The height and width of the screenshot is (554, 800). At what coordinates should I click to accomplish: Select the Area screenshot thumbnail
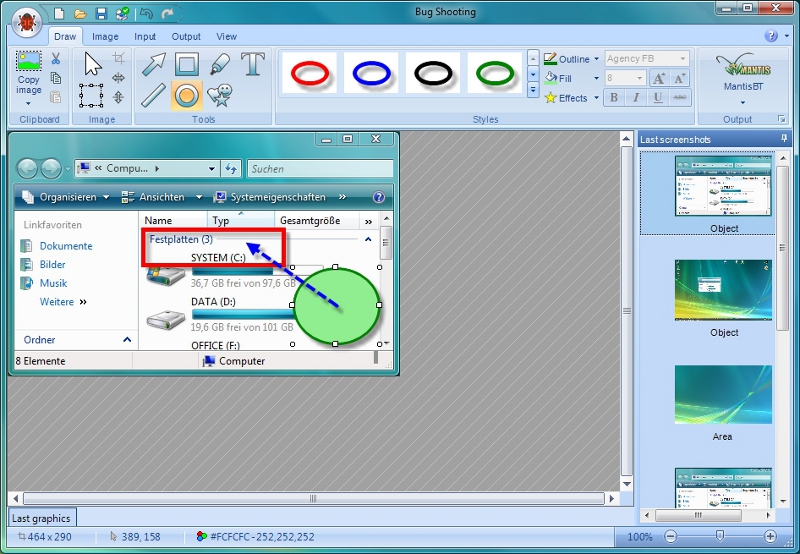coord(722,399)
